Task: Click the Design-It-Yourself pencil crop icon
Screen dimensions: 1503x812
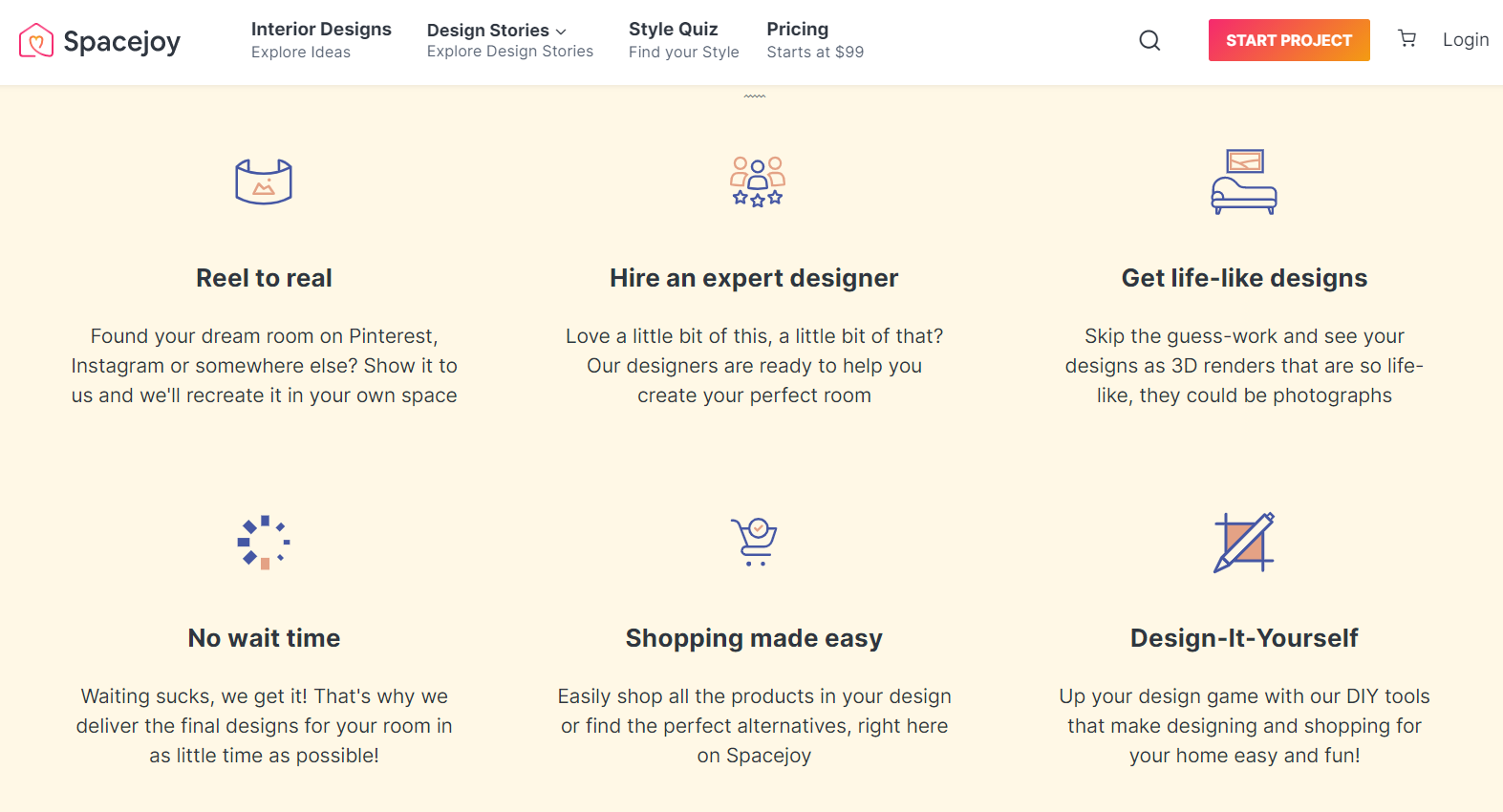Action: pos(1243,542)
